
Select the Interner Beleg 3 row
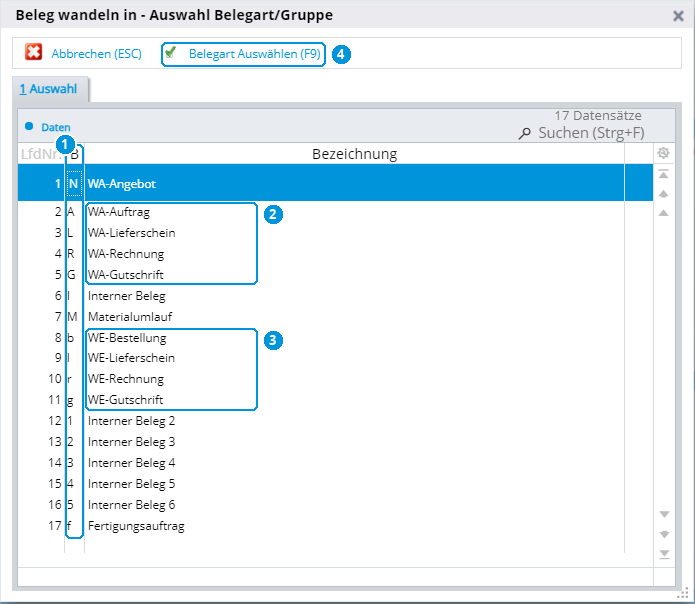click(336, 442)
